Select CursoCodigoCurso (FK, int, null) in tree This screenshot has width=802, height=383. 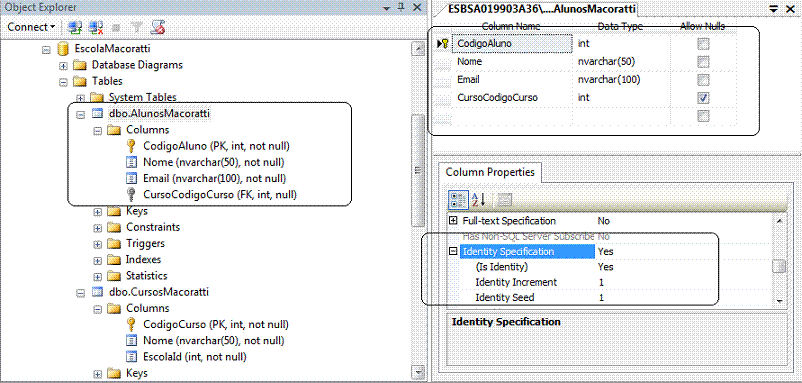(220, 194)
